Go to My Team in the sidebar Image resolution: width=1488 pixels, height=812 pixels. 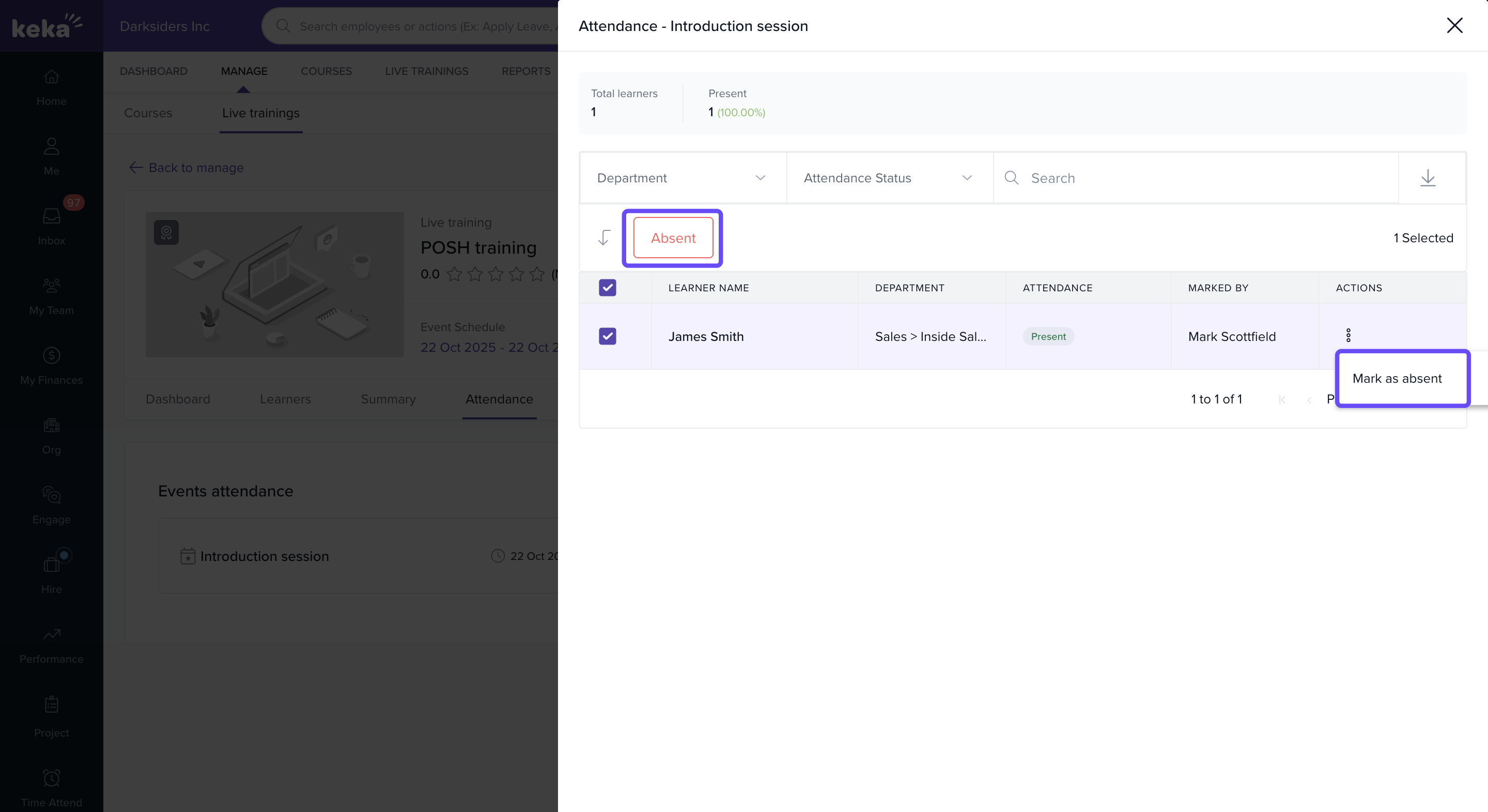pos(52,295)
